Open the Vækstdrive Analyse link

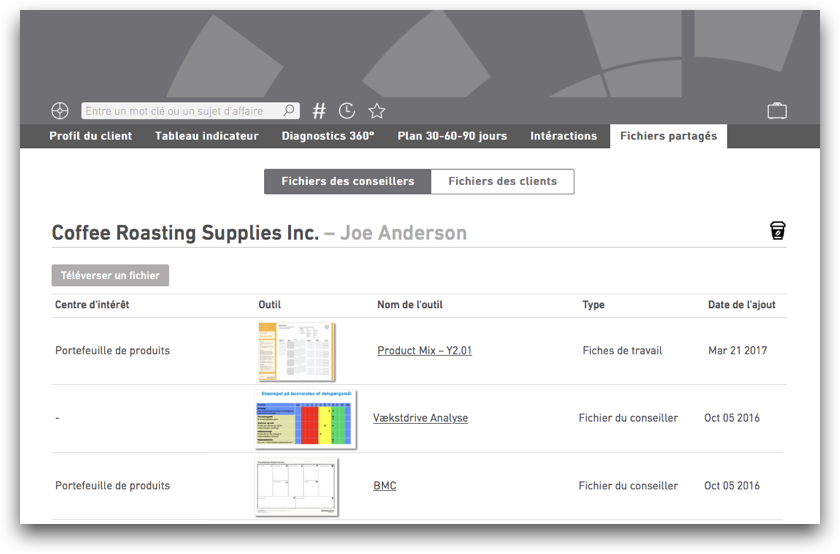(x=421, y=418)
